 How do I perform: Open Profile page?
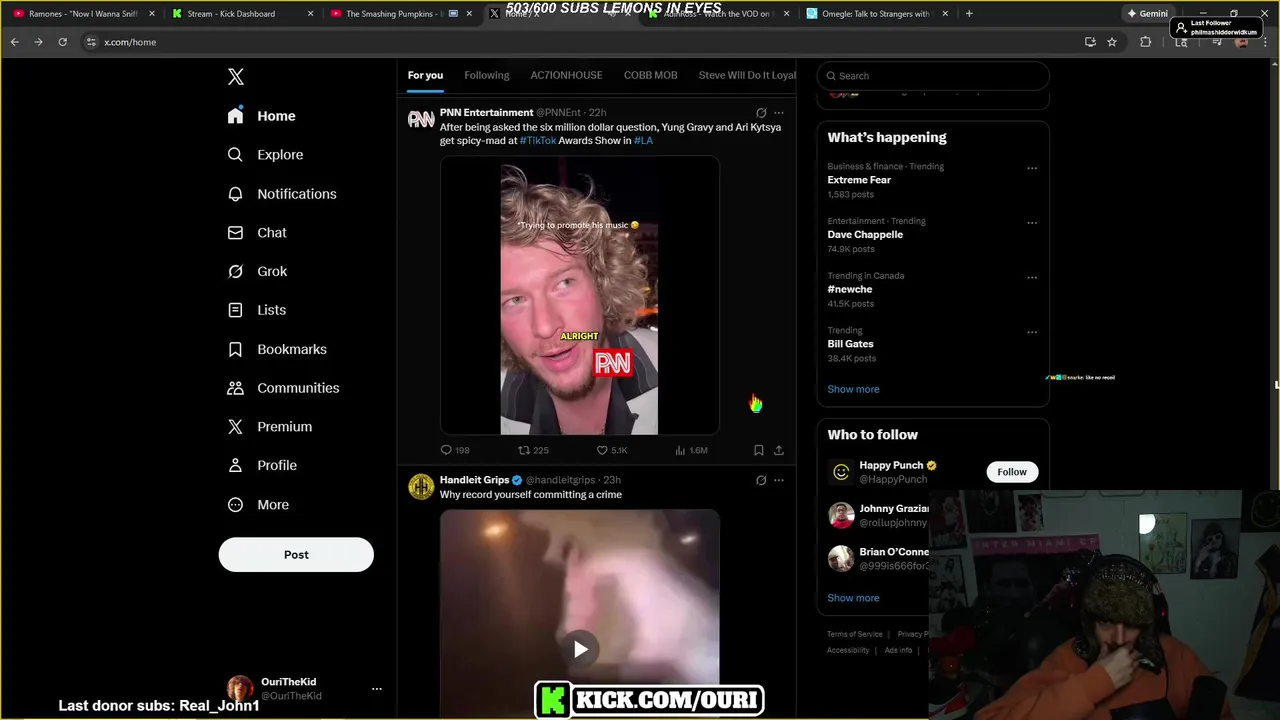262,466
